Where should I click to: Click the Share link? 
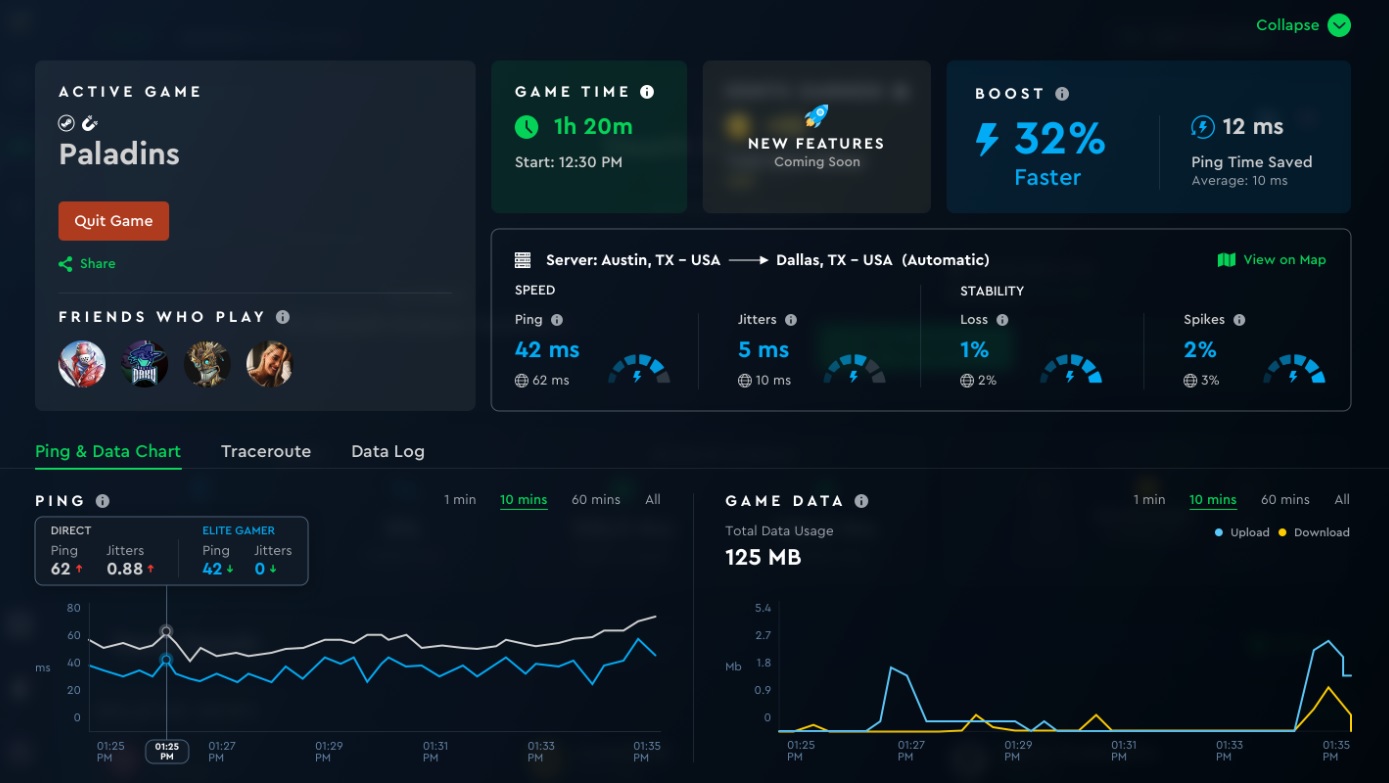click(98, 264)
